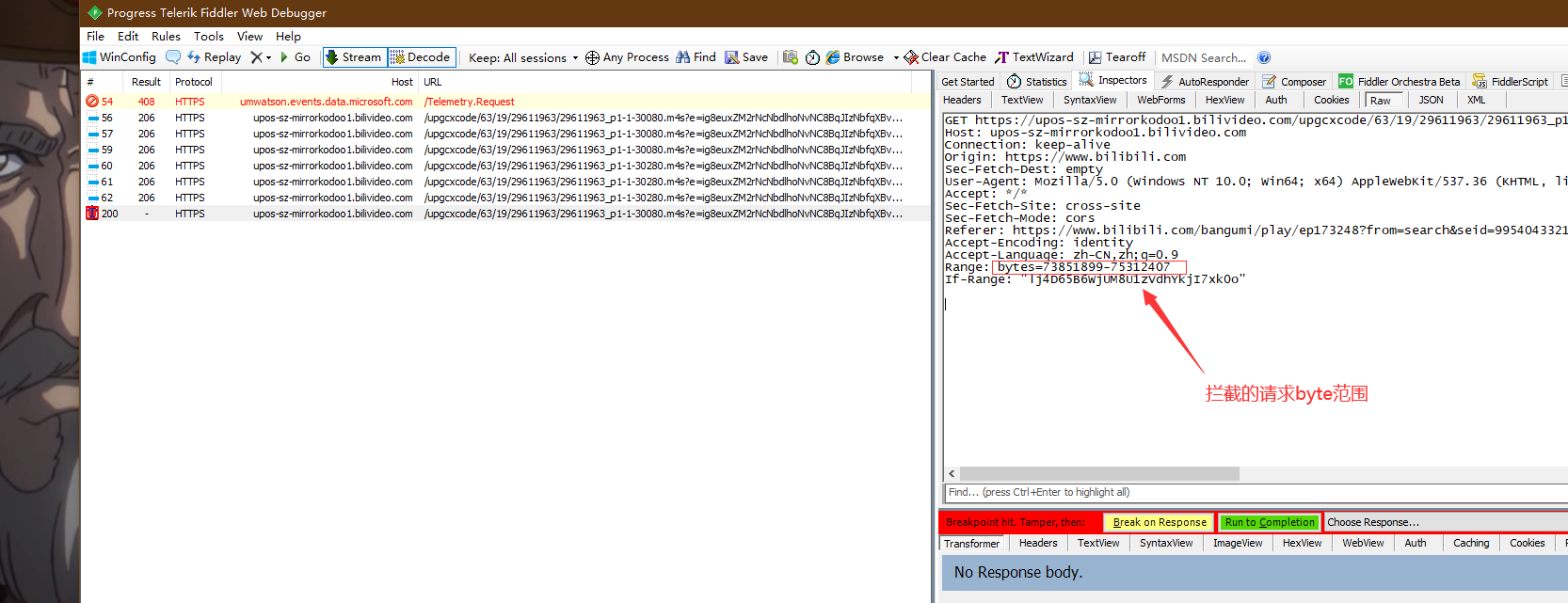Select session 54 Telemetry.Request row
This screenshot has width=1568, height=603.
point(506,102)
